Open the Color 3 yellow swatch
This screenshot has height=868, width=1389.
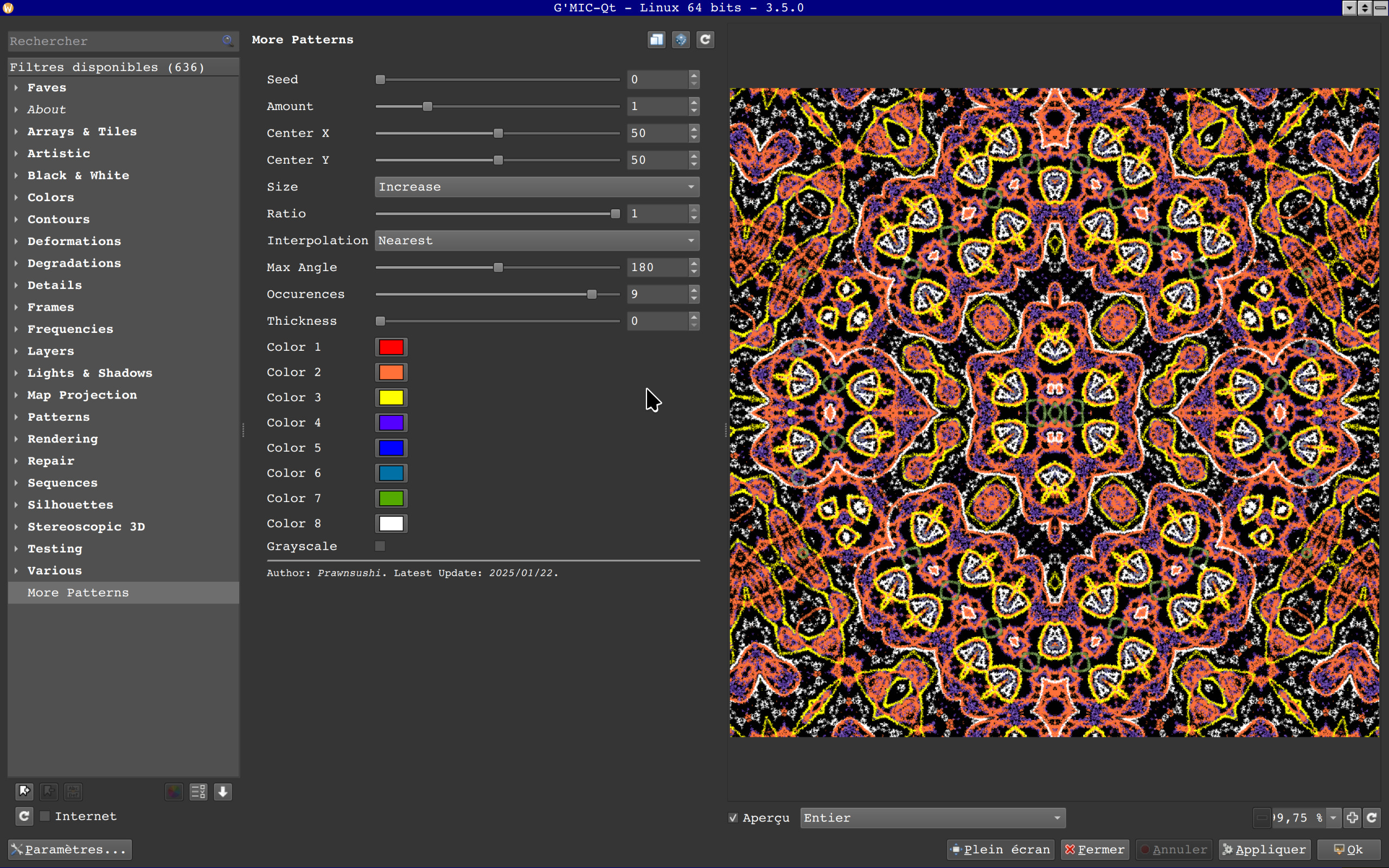pyautogui.click(x=391, y=397)
